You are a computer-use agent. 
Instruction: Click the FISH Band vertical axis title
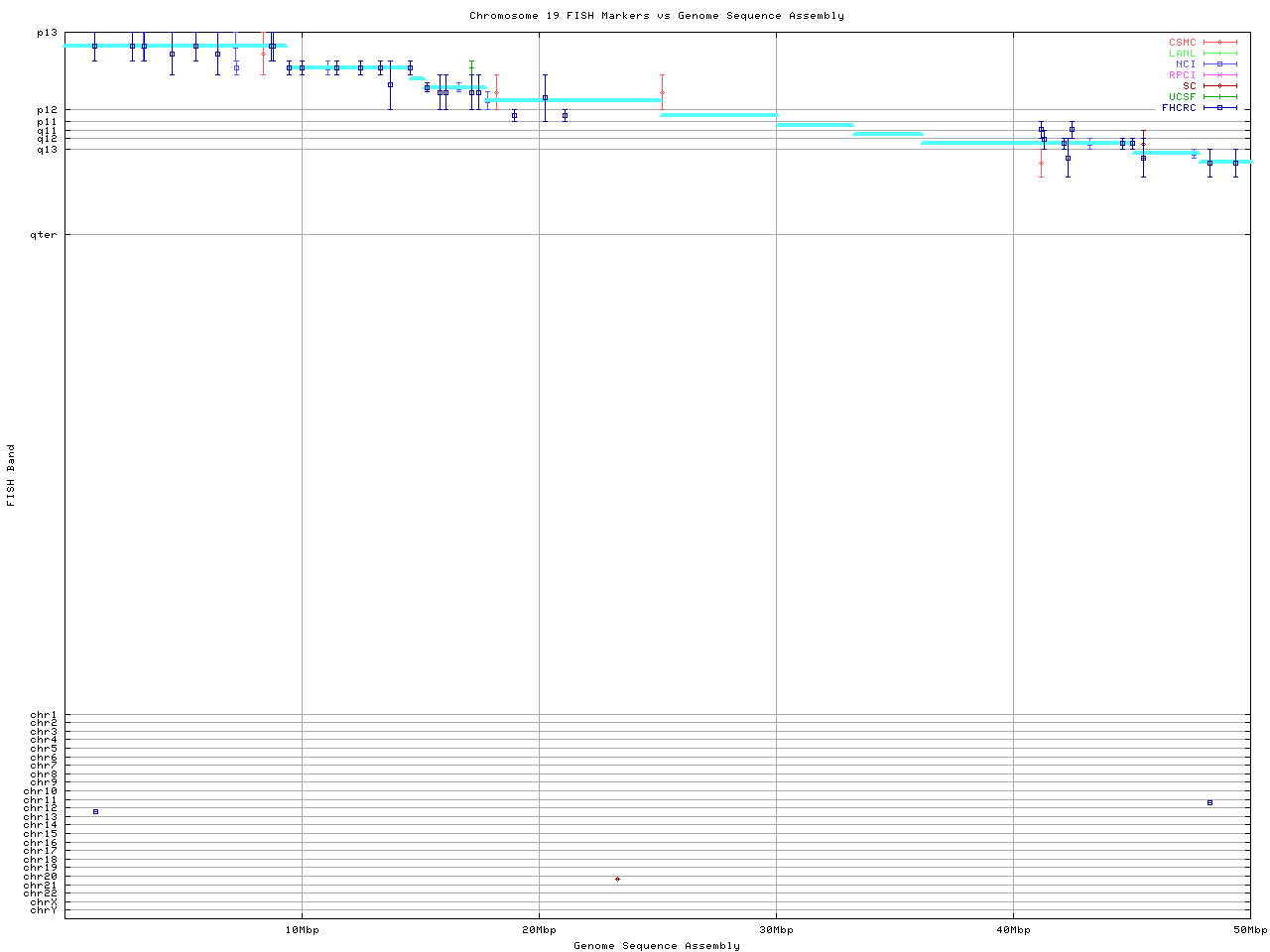(11, 475)
